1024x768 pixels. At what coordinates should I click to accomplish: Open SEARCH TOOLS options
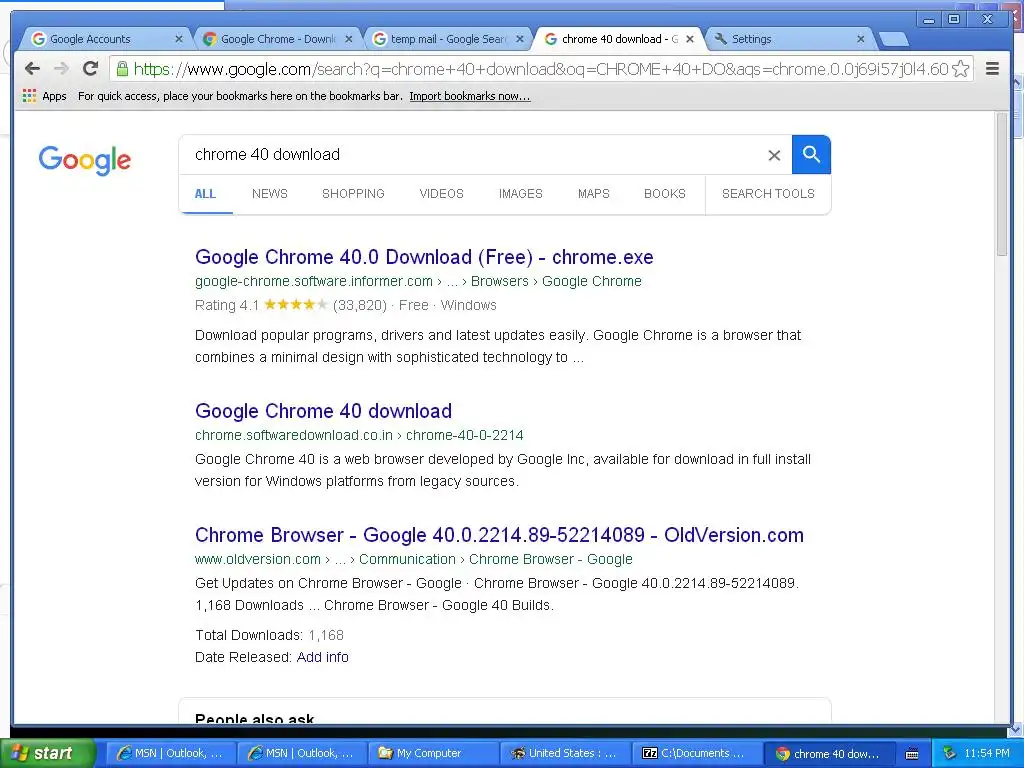[x=768, y=194]
